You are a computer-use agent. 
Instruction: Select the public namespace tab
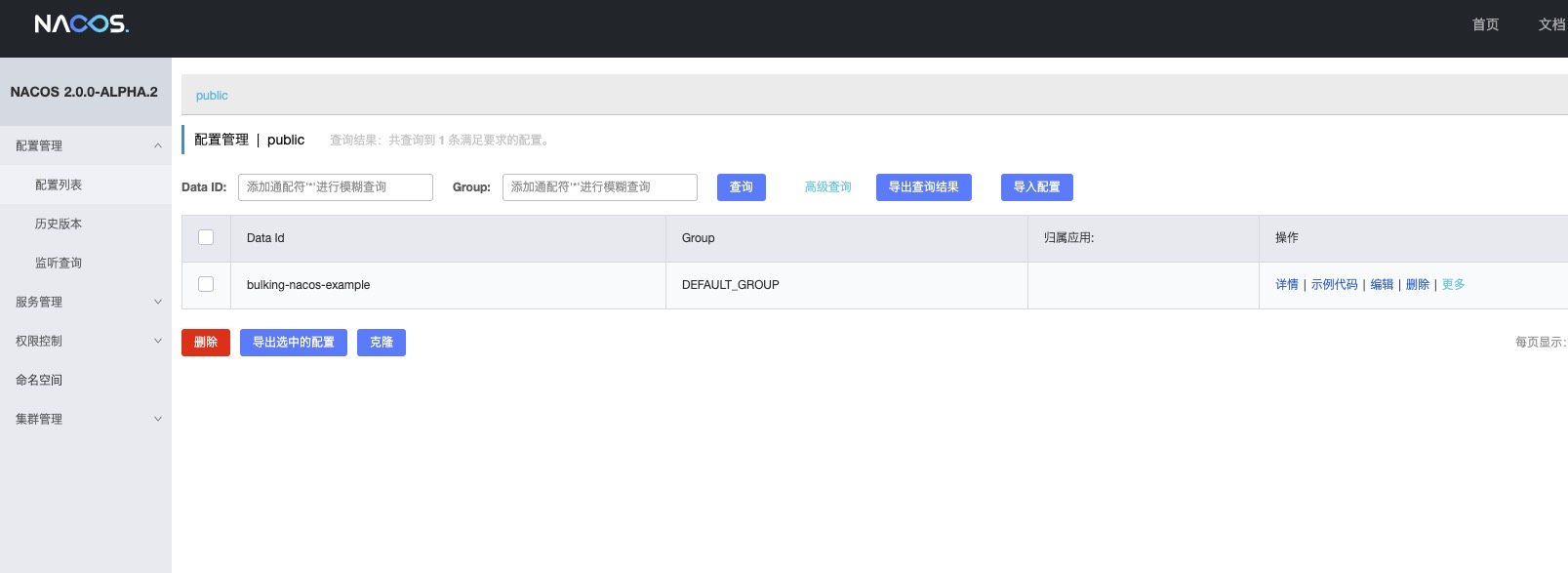[x=212, y=96]
